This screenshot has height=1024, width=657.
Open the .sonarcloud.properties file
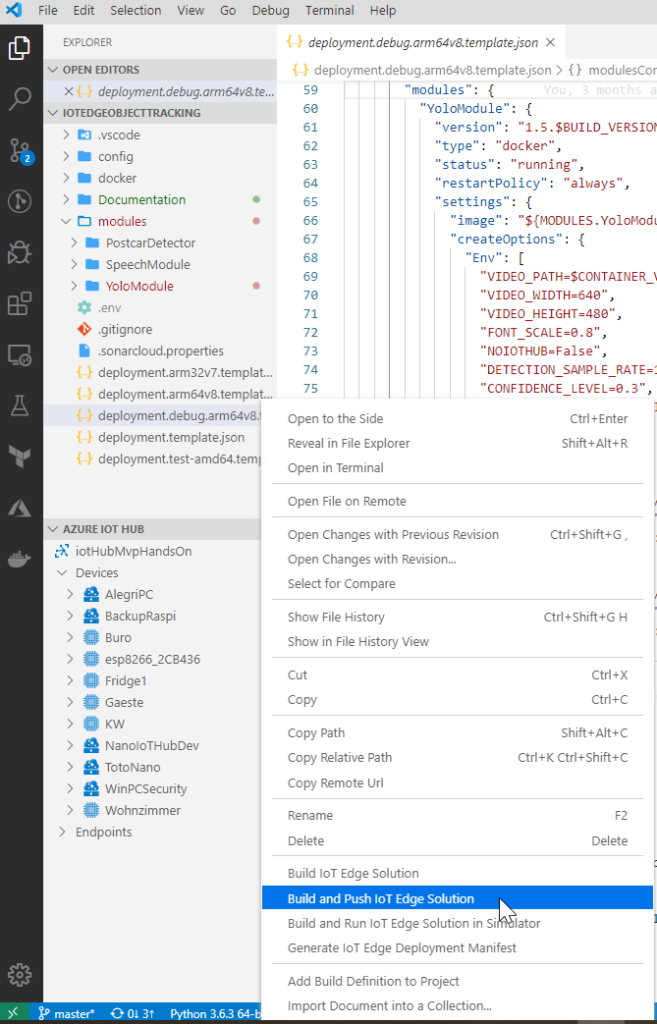[160, 351]
